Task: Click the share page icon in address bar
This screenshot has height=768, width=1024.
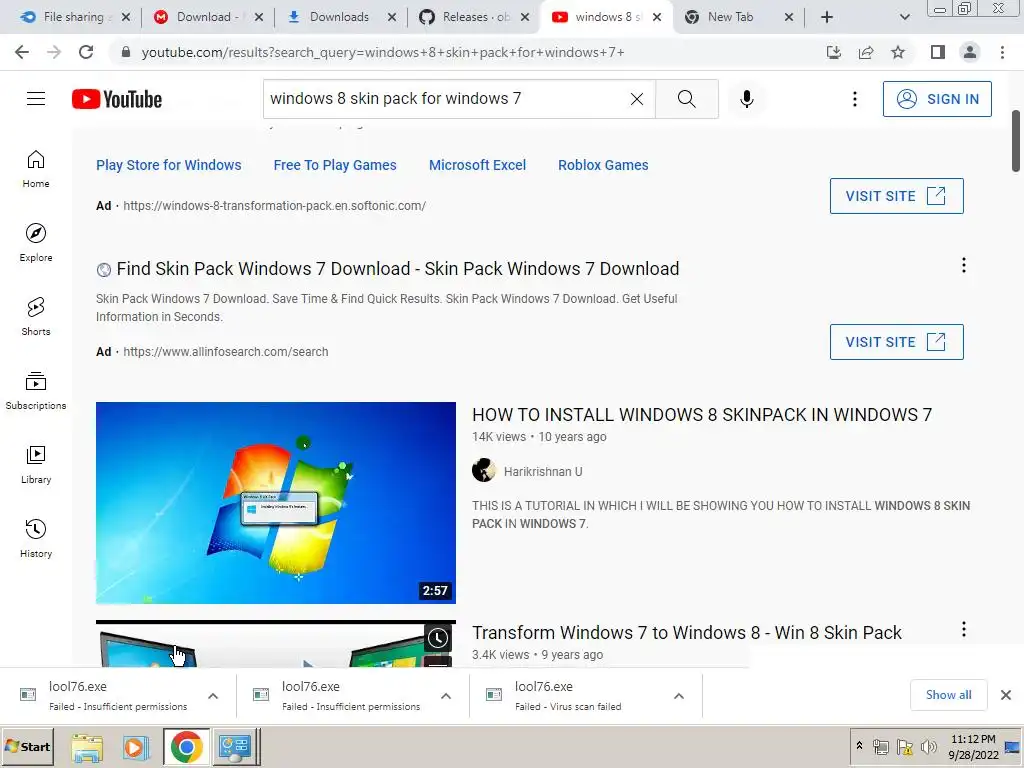Action: [x=866, y=52]
